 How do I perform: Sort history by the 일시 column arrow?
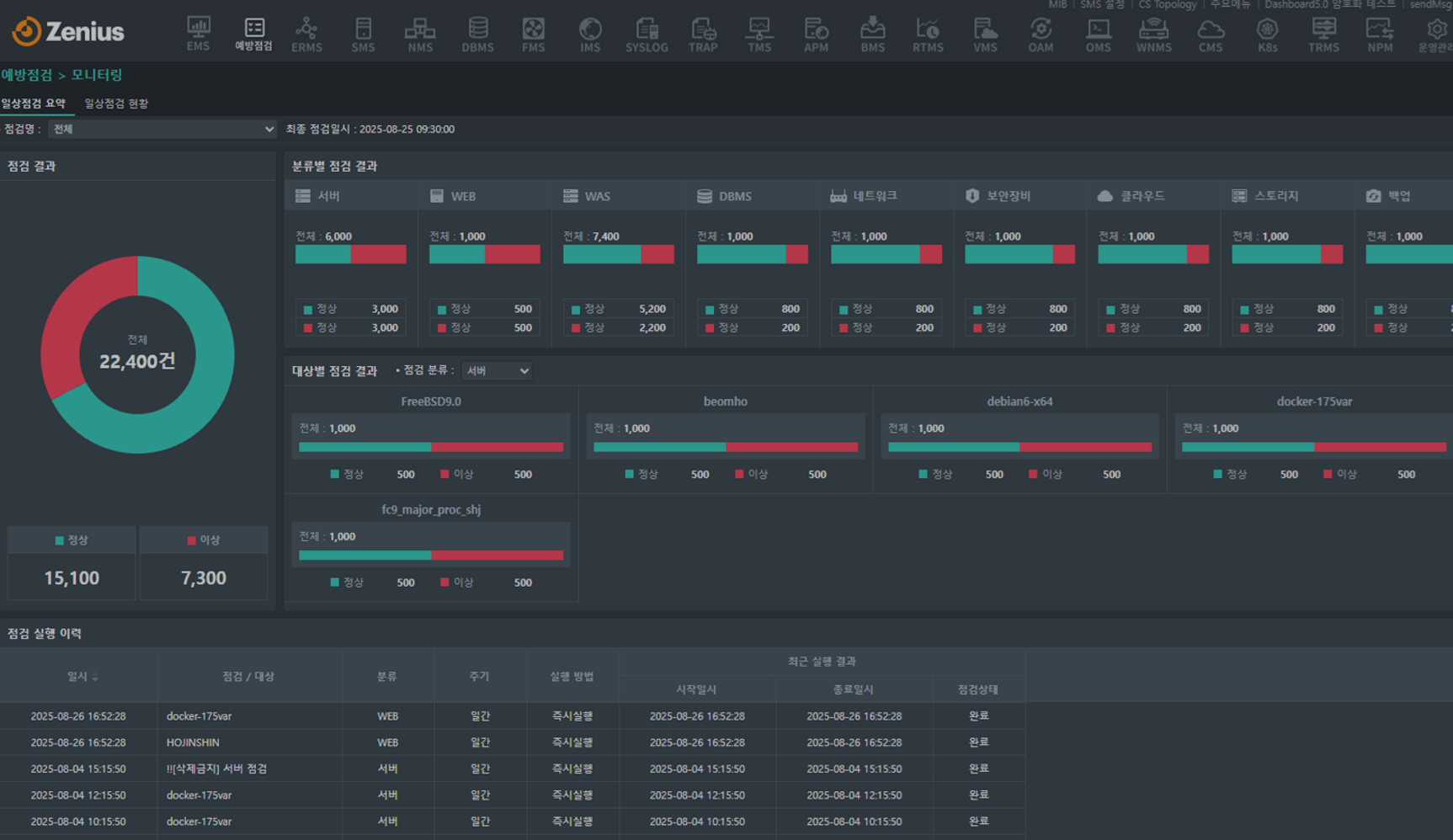[95, 678]
